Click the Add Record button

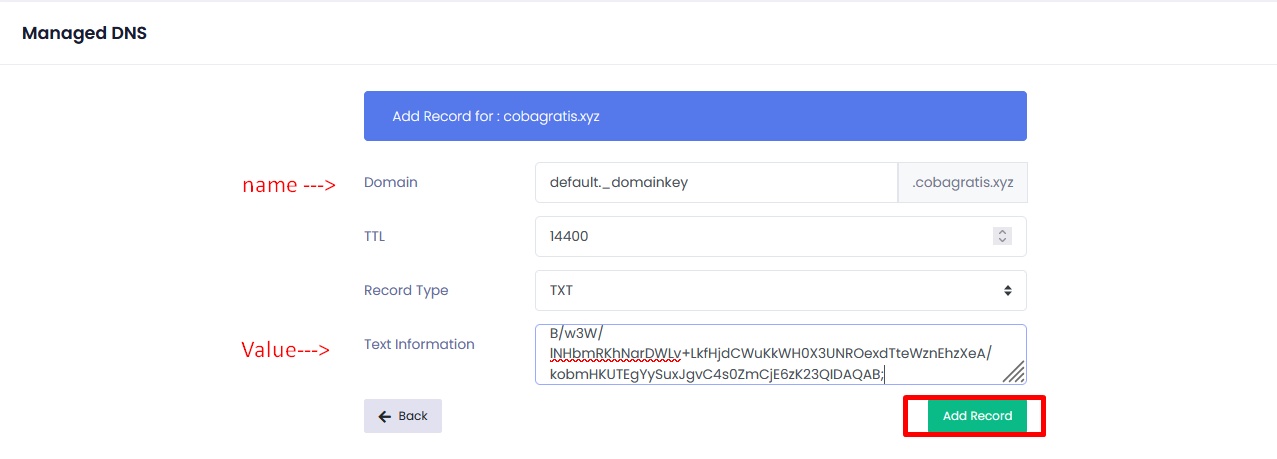click(x=977, y=416)
